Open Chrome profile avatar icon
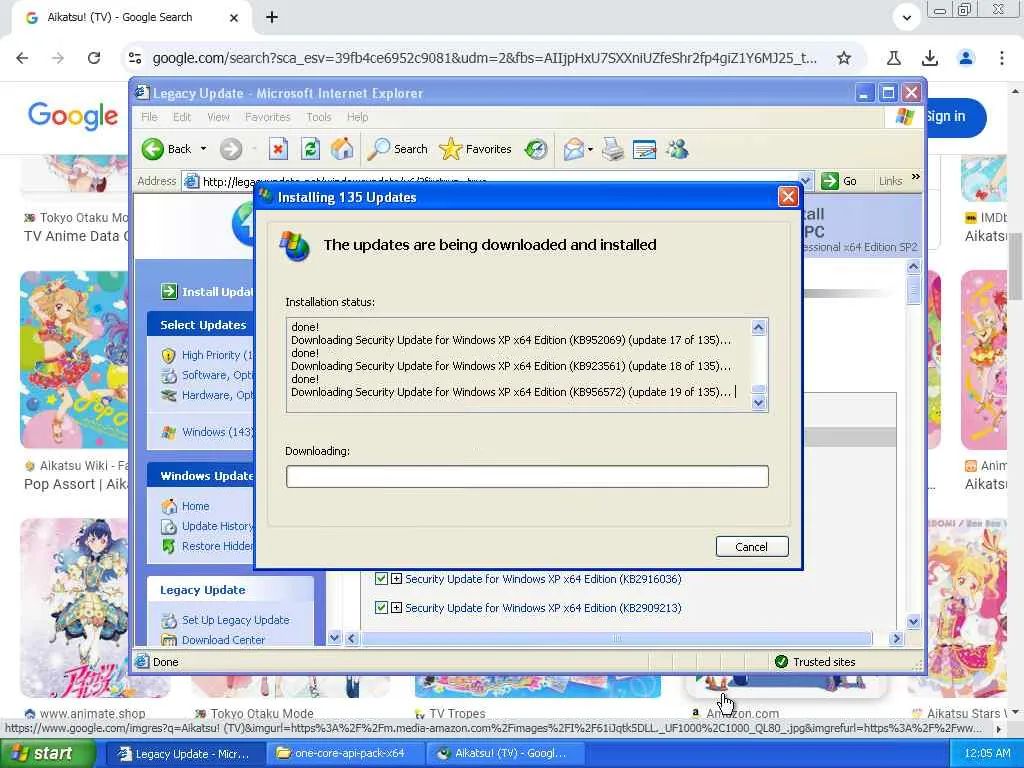1024x768 pixels. point(966,58)
